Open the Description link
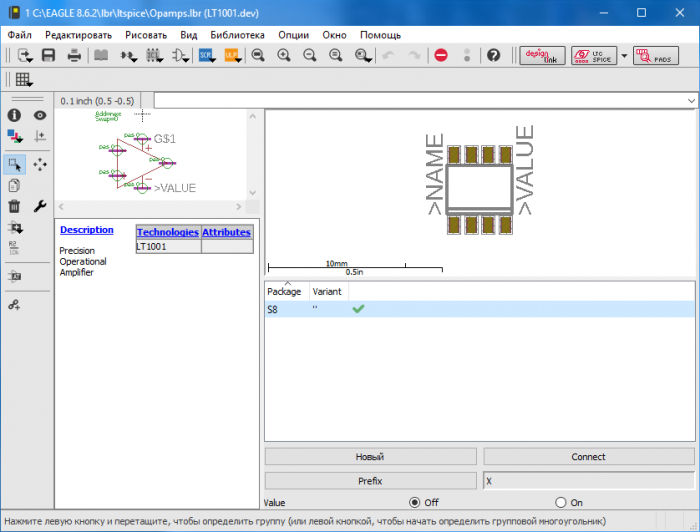 tap(87, 230)
